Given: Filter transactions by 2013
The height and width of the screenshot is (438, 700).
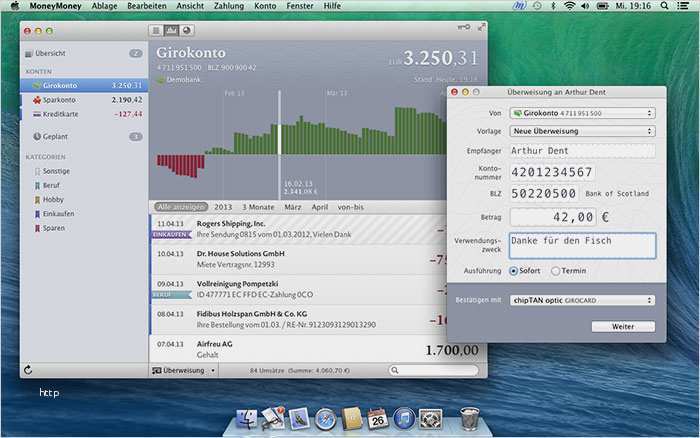Looking at the screenshot, I should [223, 207].
